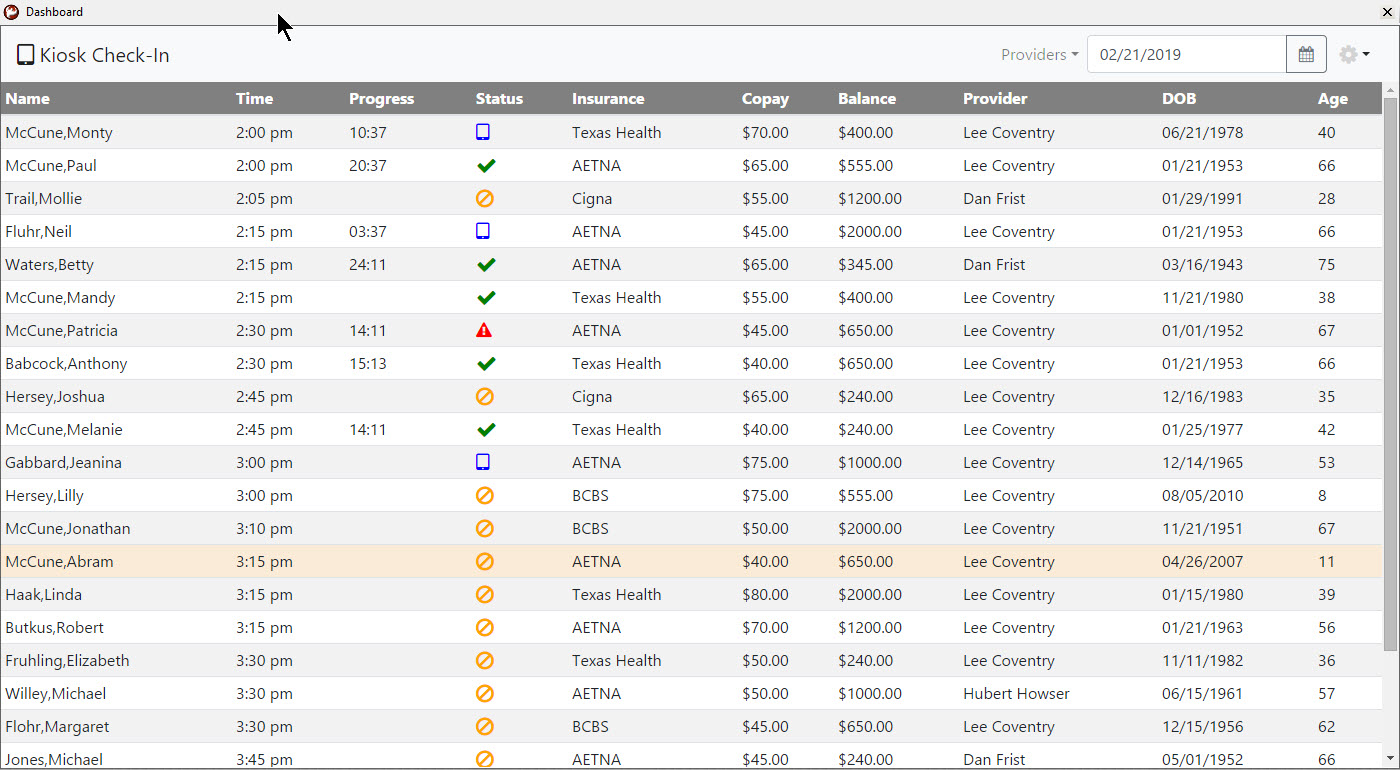Select patient name Trail,Mollie
This screenshot has width=1400, height=770.
coord(44,198)
